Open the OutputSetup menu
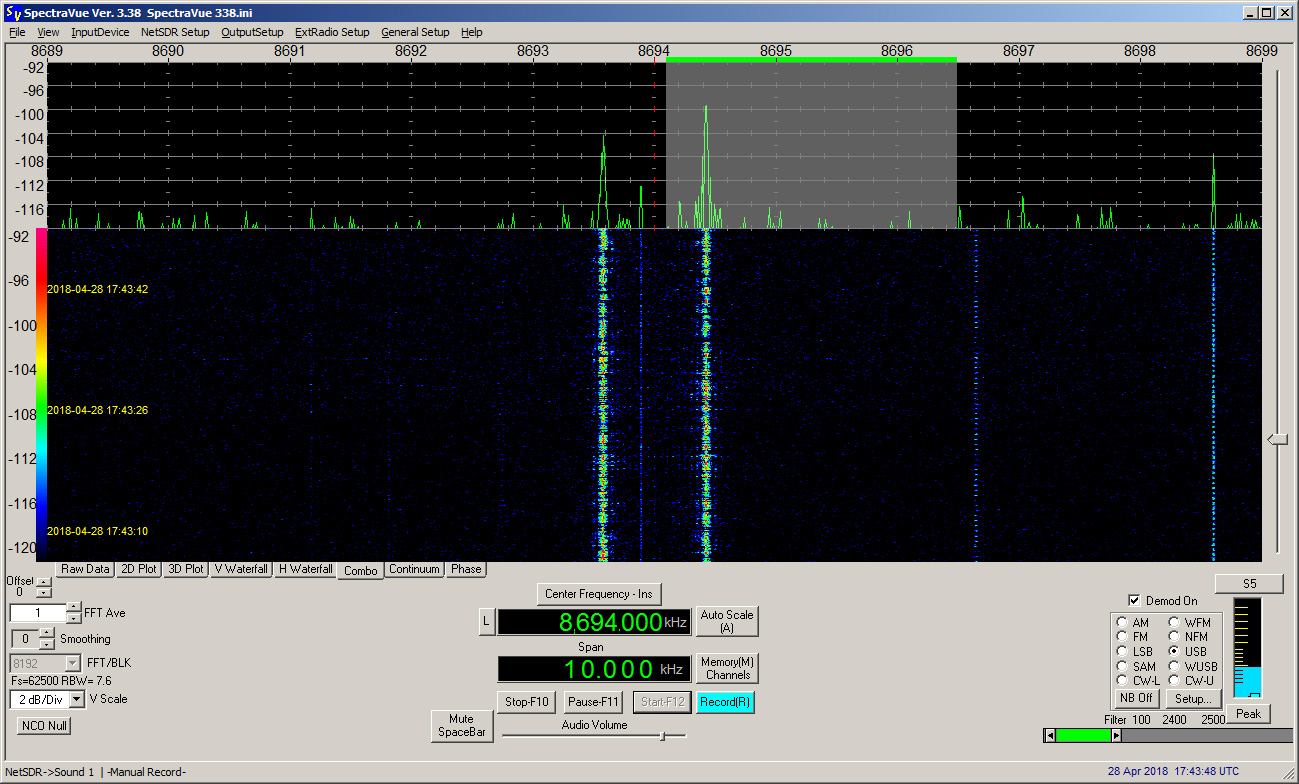 pos(252,32)
